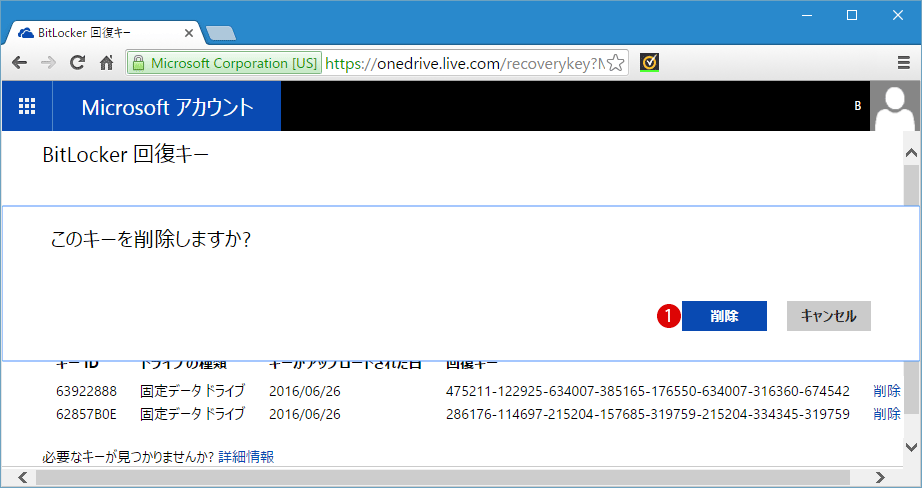Select recovery key starting 286176-114697

point(647,414)
